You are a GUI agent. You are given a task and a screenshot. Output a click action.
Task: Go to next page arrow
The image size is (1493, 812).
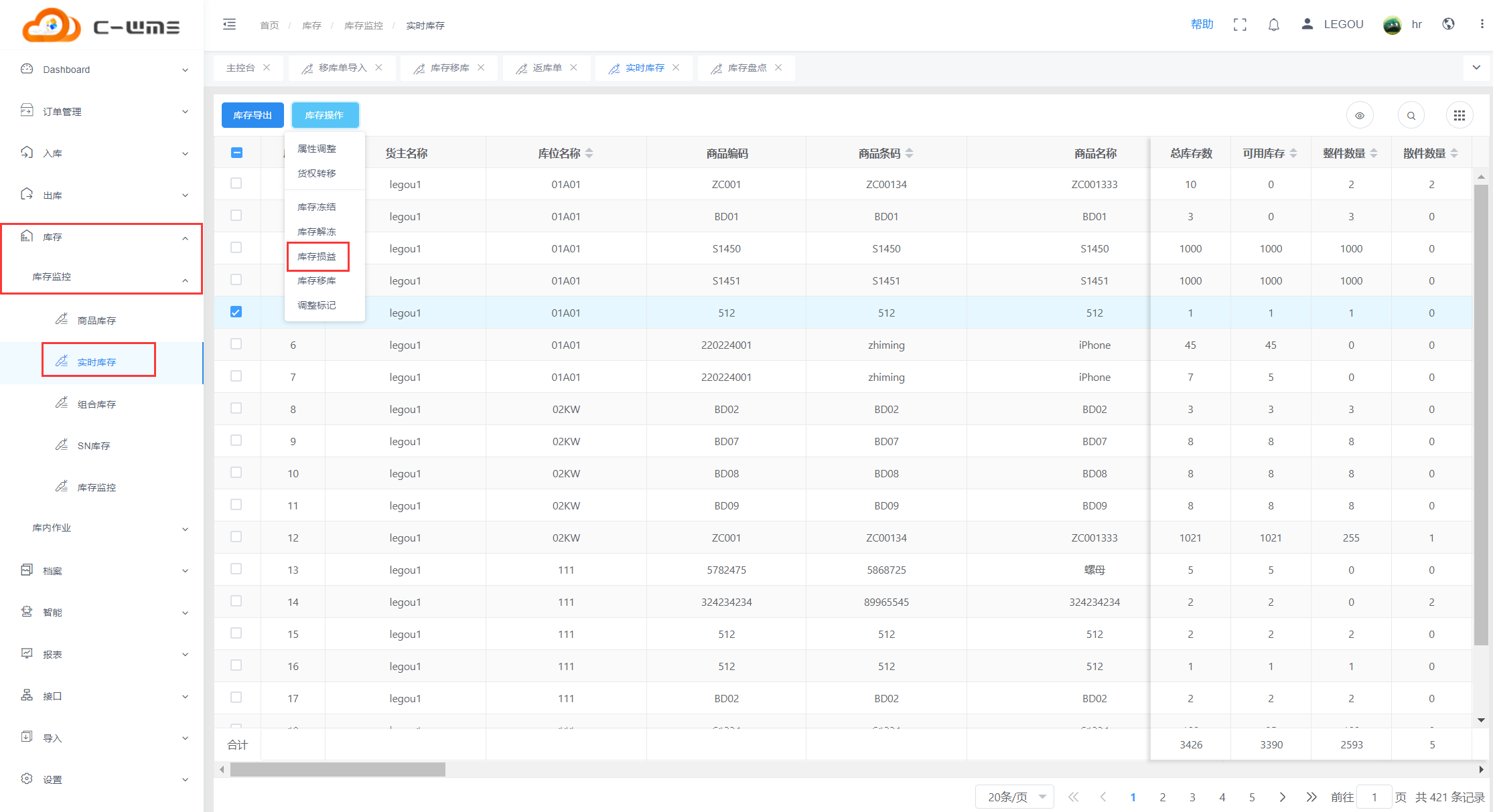pos(1282,797)
